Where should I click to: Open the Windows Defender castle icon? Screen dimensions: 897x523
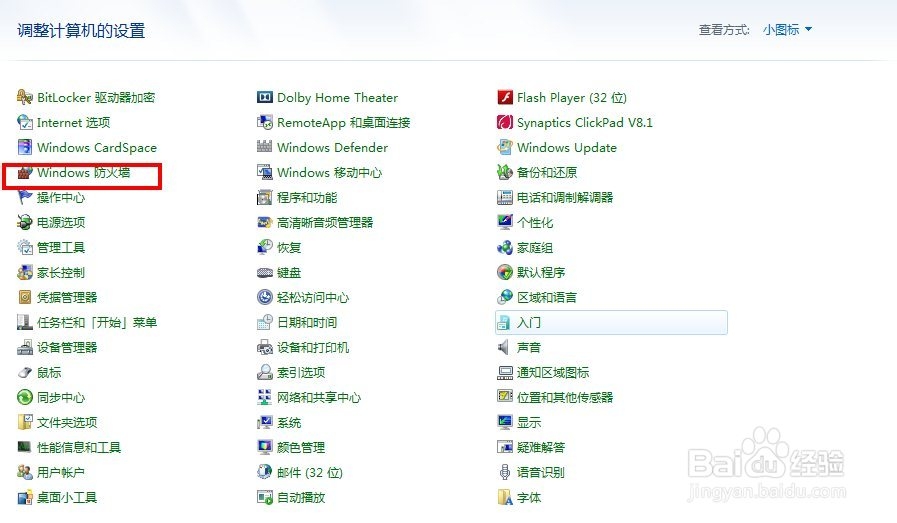coord(265,148)
